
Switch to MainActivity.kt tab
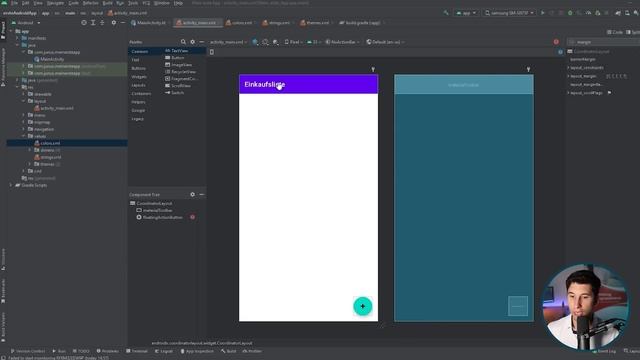point(149,22)
